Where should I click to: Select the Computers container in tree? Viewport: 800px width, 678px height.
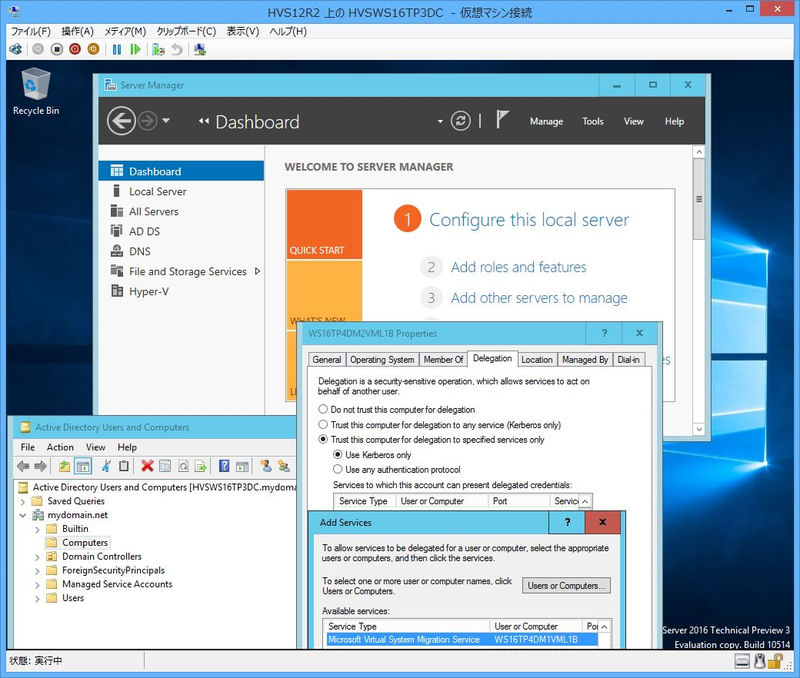click(x=85, y=543)
